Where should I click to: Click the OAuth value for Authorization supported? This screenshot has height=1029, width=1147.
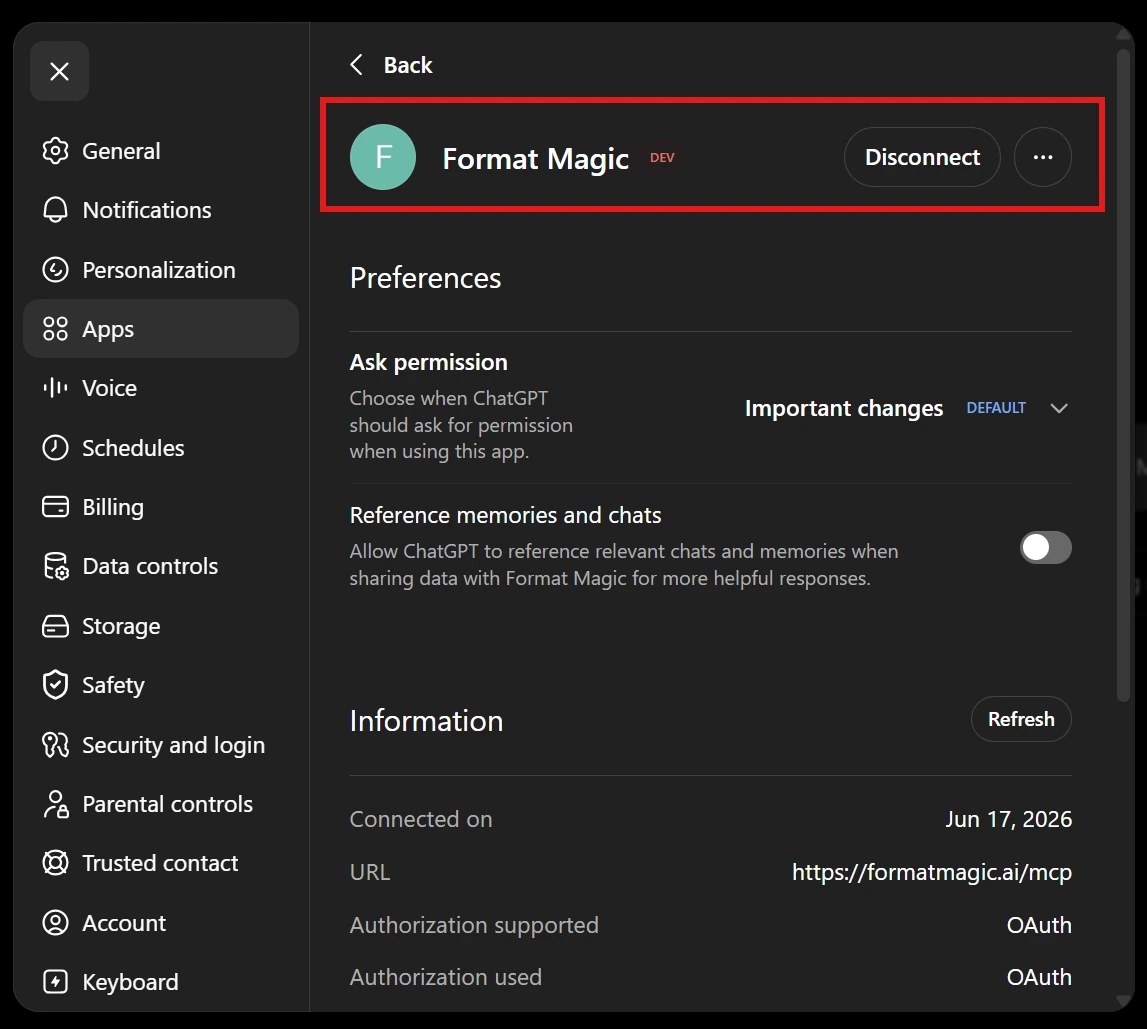[1039, 925]
